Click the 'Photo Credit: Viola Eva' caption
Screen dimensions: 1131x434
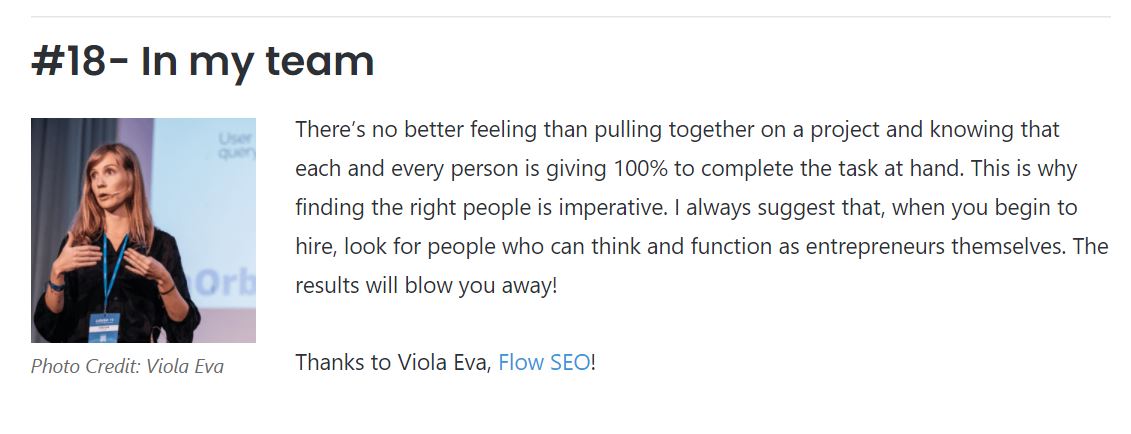pos(127,366)
